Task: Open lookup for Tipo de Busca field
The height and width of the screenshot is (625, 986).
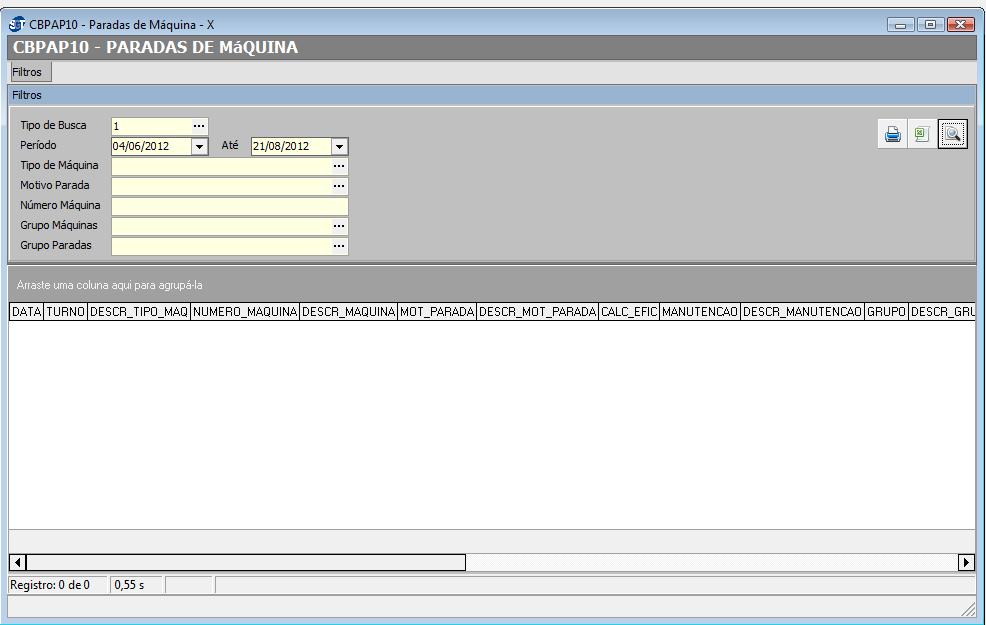Action: point(199,126)
